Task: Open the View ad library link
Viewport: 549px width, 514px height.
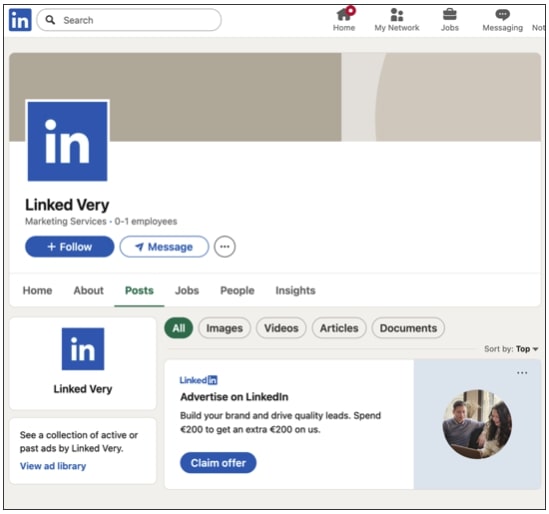Action: coord(53,466)
